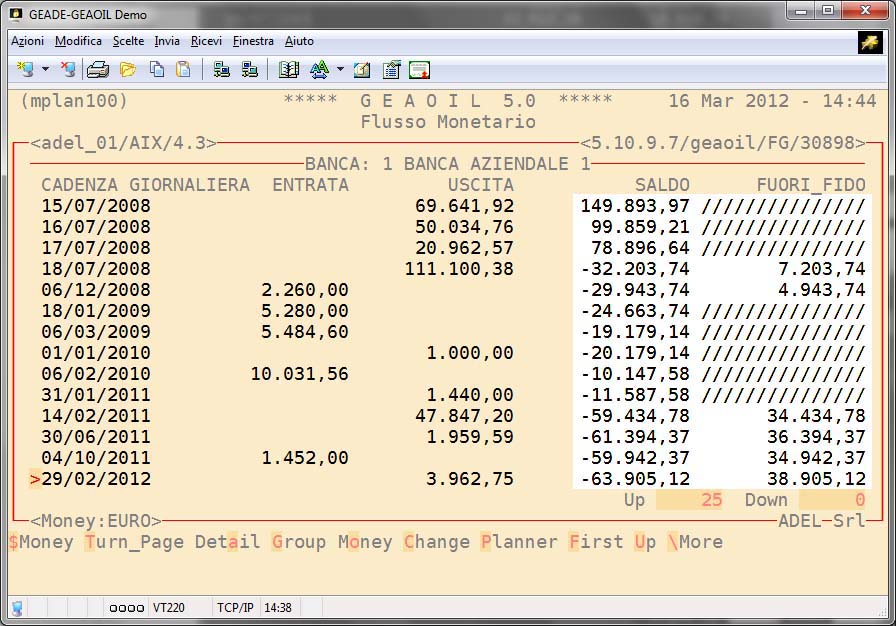The height and width of the screenshot is (626, 896).
Task: Click the printer icon in toolbar
Action: pos(97,70)
